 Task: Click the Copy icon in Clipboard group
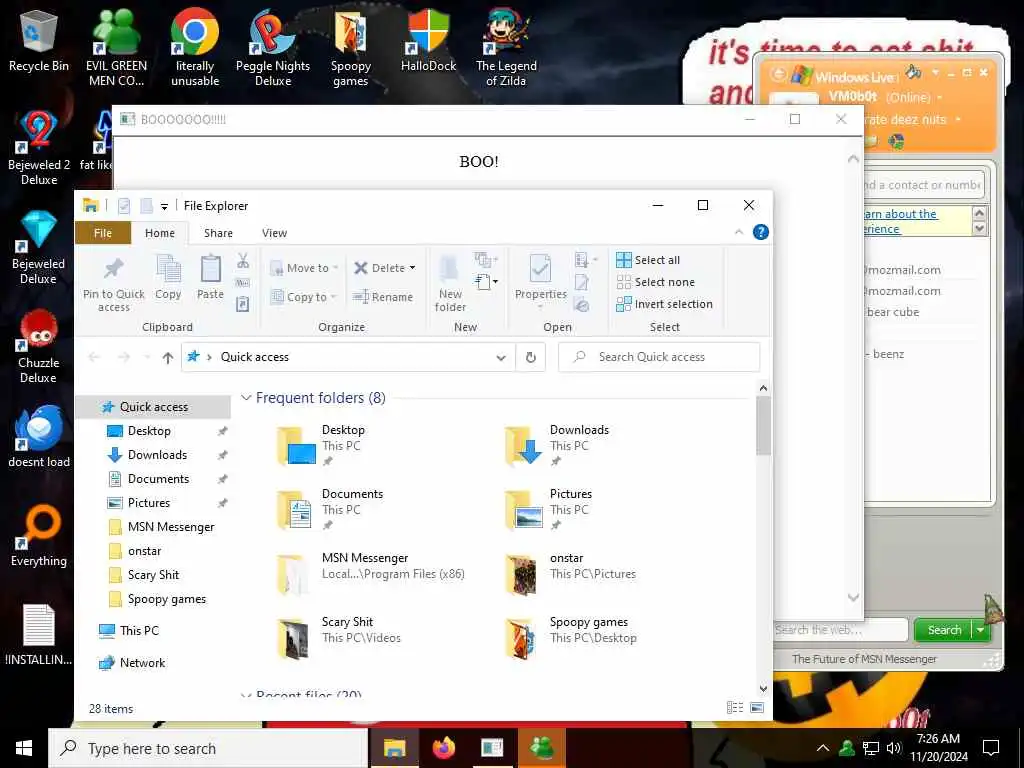pyautogui.click(x=168, y=268)
